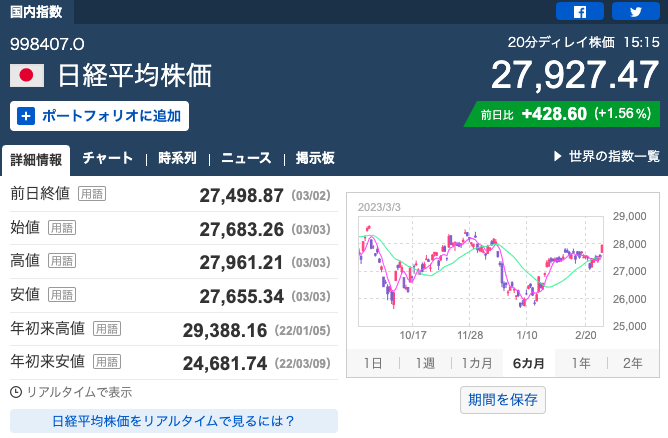Click the Facebook share icon

pyautogui.click(x=580, y=12)
